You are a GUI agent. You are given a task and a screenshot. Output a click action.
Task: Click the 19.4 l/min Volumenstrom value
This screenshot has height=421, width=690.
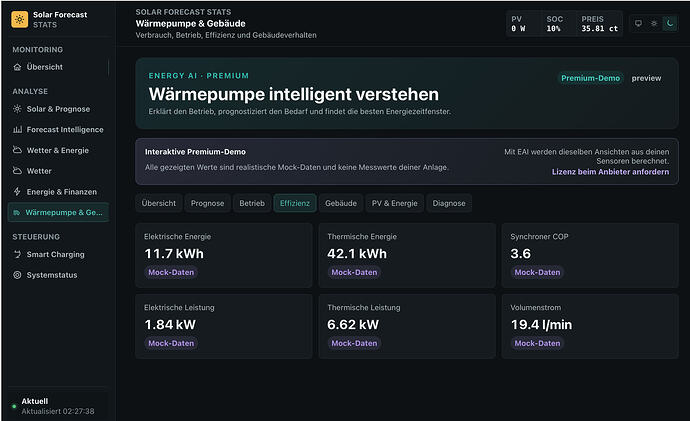pyautogui.click(x=541, y=325)
